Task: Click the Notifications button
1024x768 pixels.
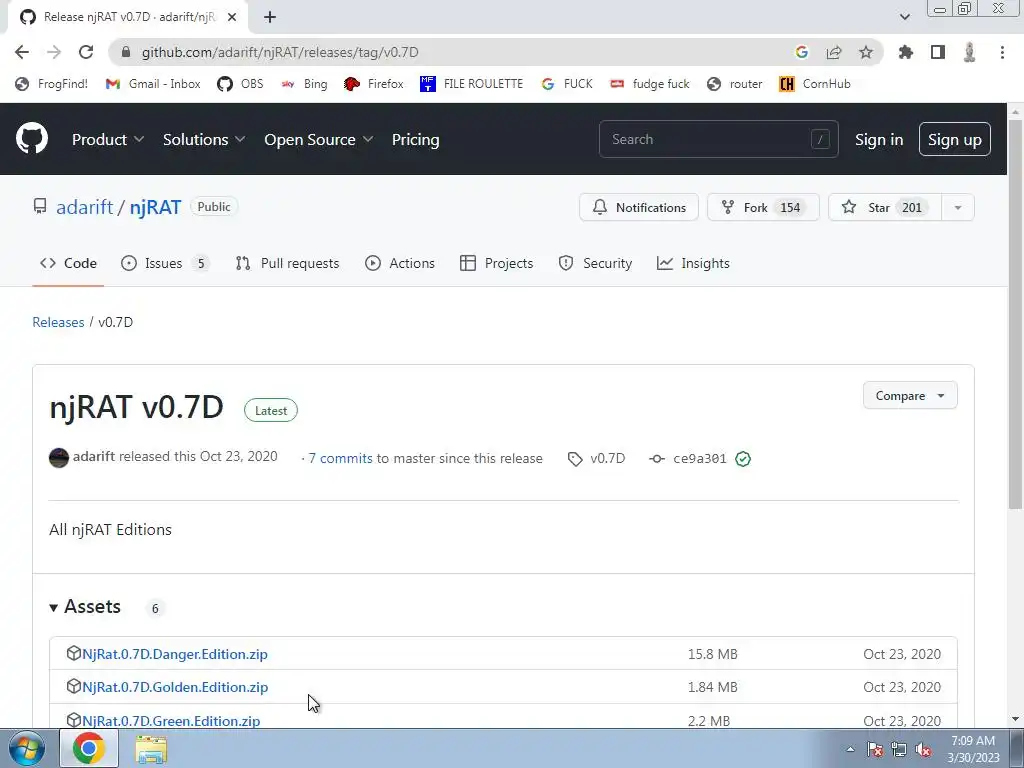Action: tap(639, 208)
